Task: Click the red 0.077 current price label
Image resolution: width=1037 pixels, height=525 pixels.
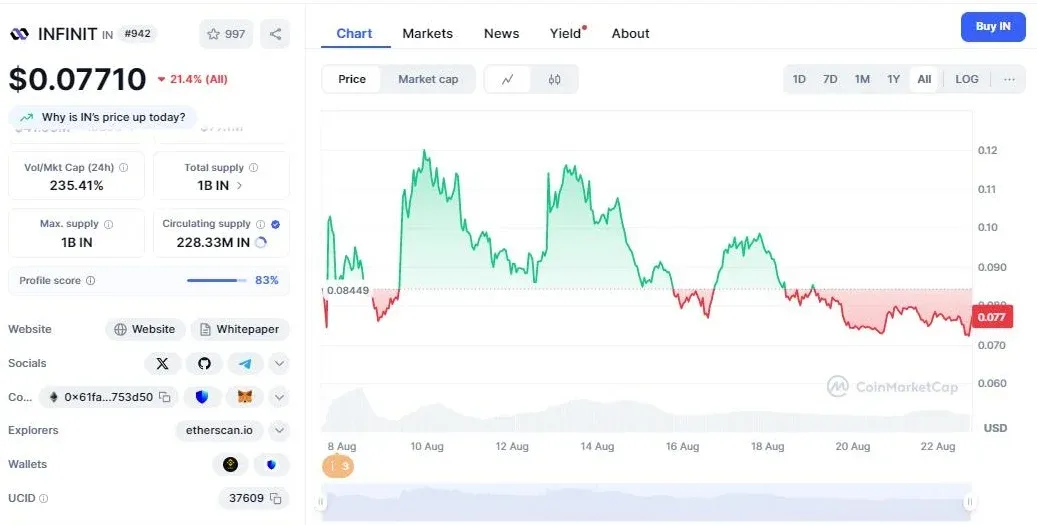Action: pyautogui.click(x=991, y=317)
